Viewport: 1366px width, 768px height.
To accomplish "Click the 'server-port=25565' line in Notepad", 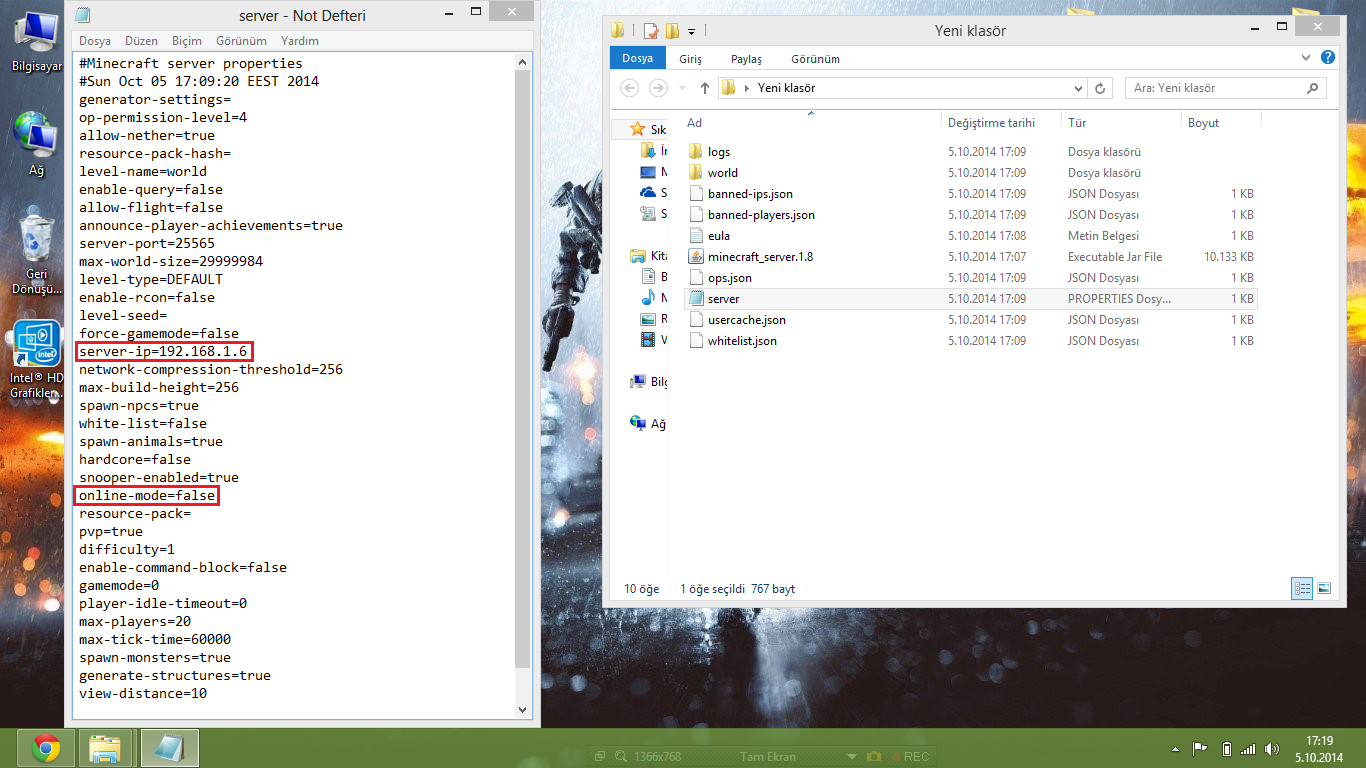I will 147,243.
